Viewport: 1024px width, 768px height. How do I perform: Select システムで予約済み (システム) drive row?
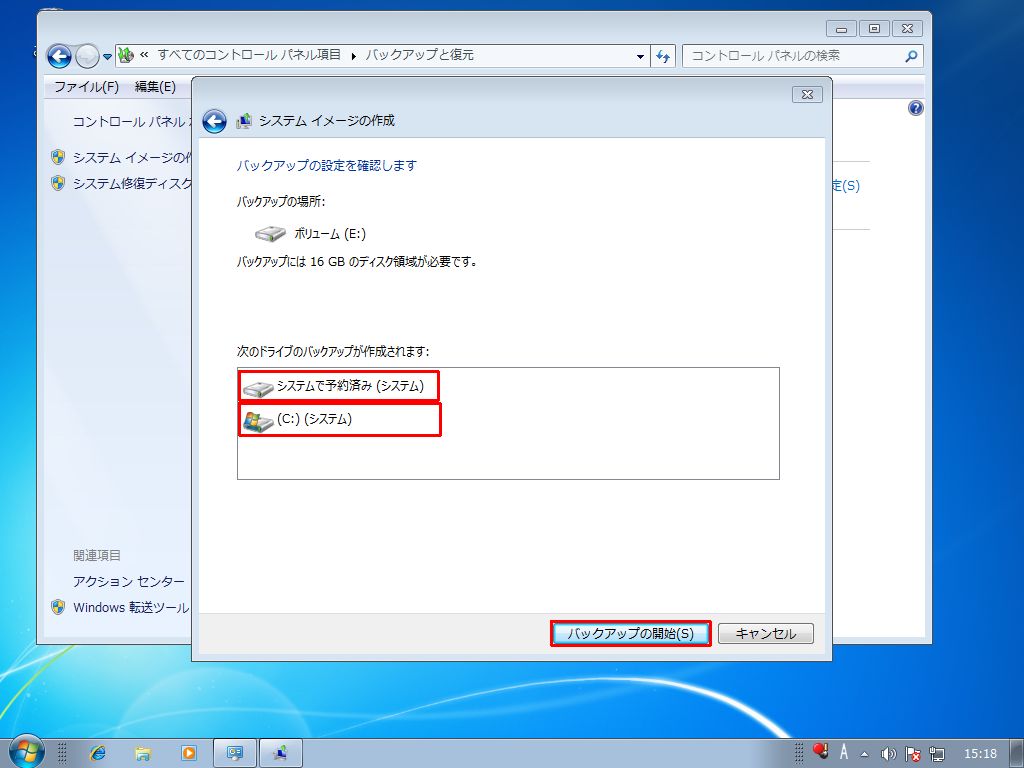(x=339, y=386)
